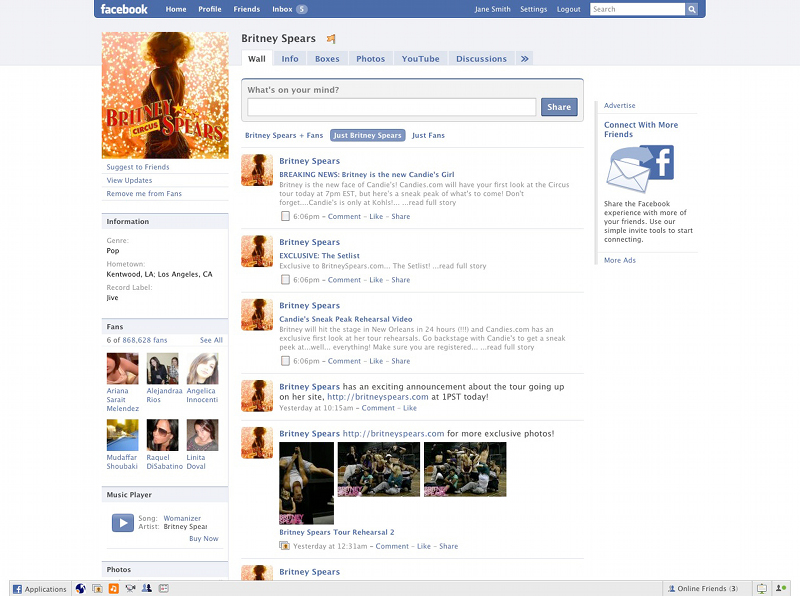Filter wall by Britney Spears + Fans
This screenshot has height=596, width=800.
(x=284, y=135)
